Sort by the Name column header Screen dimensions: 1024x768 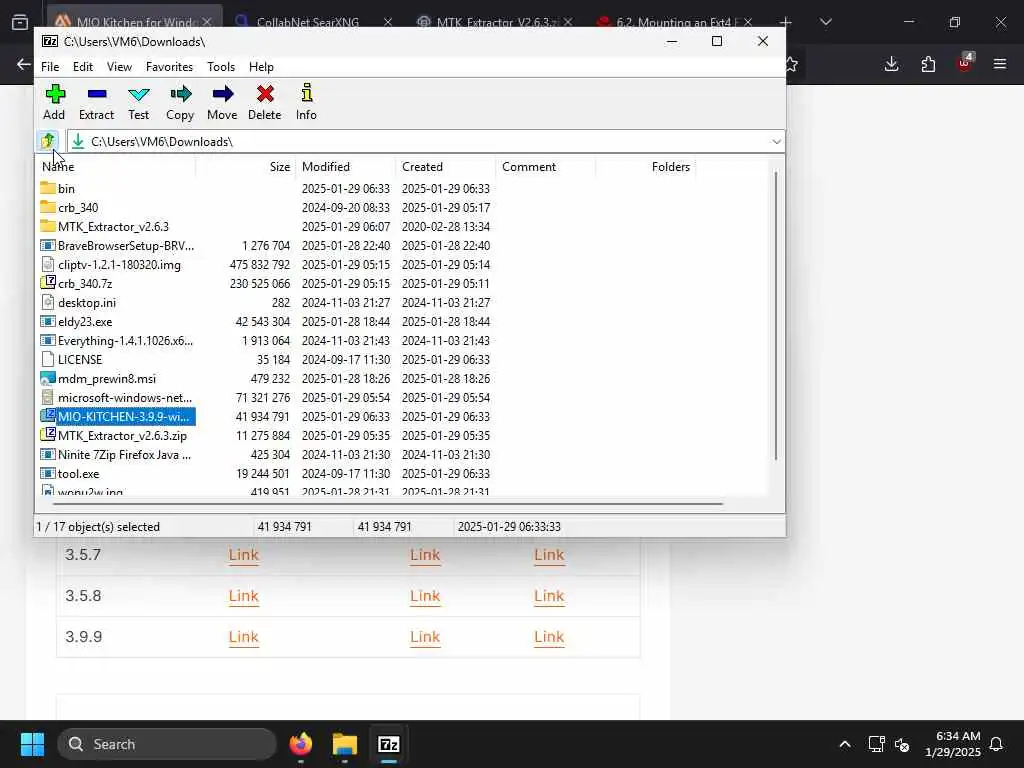click(116, 167)
